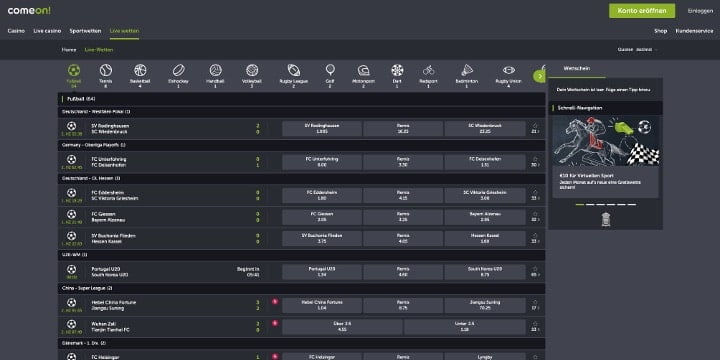Favorite the FC Giessen match with star
Image resolution: width=720 pixels, height=360 pixels.
[x=535, y=214]
